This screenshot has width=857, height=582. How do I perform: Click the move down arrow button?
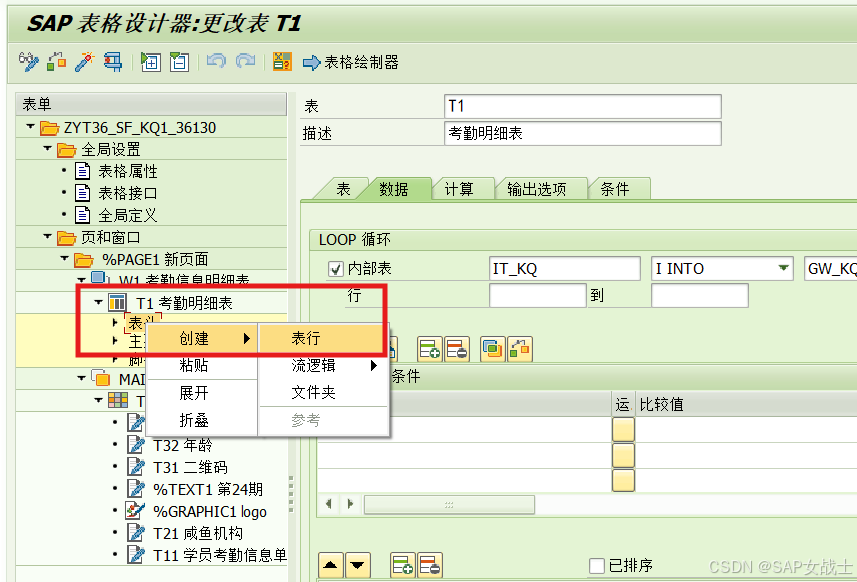(358, 565)
